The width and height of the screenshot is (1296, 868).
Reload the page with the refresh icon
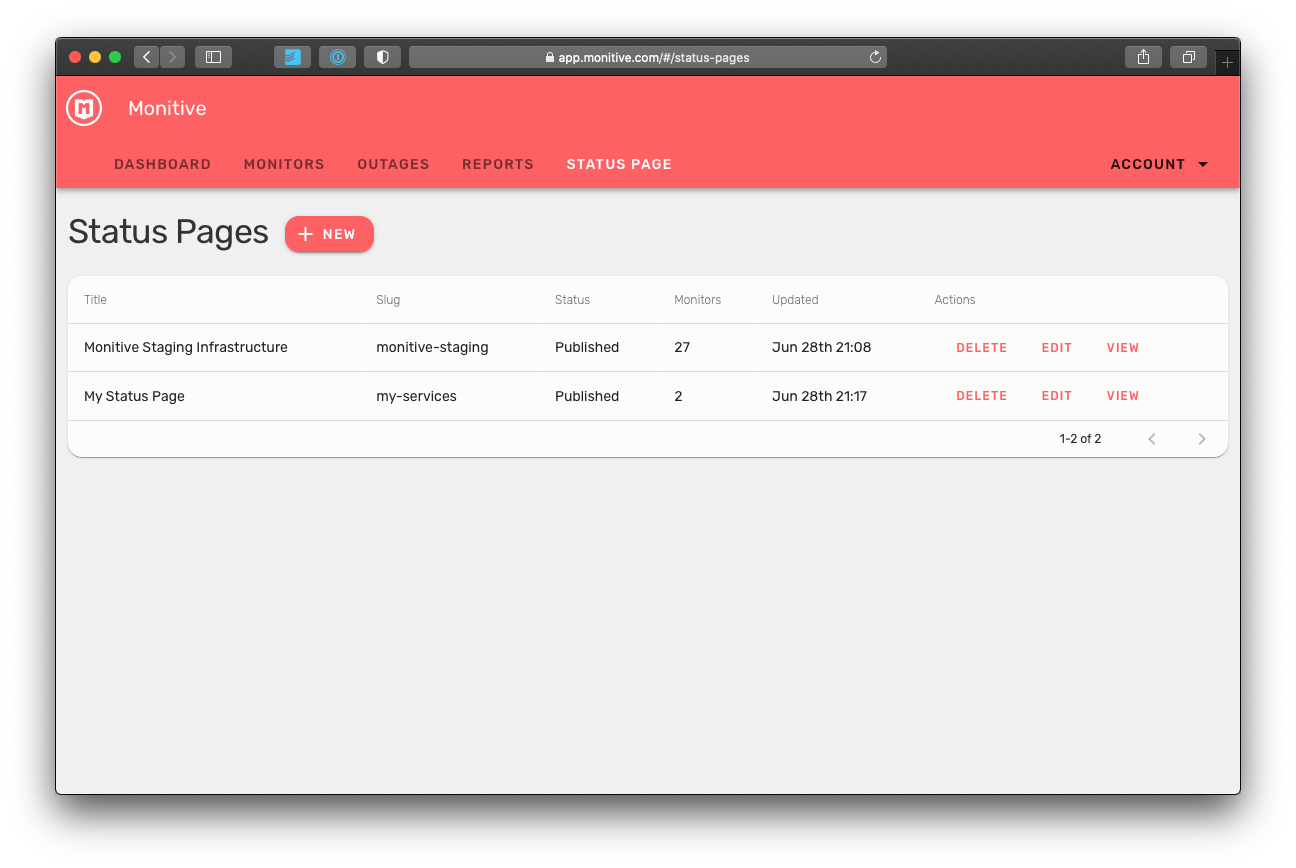click(x=875, y=57)
